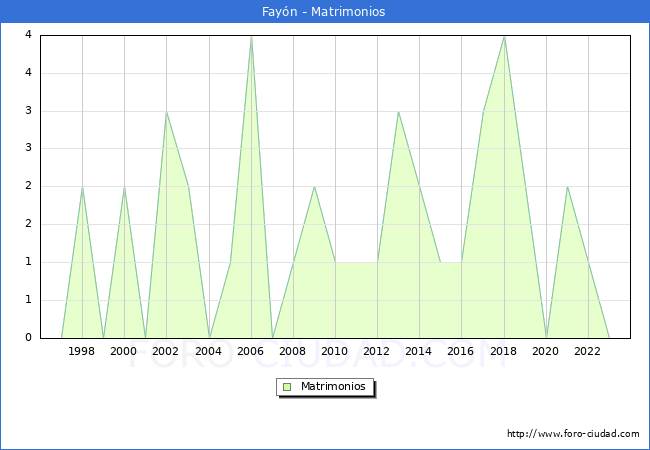650x450 pixels.
Task: Select the 2000 x-axis year label
Action: tap(124, 351)
